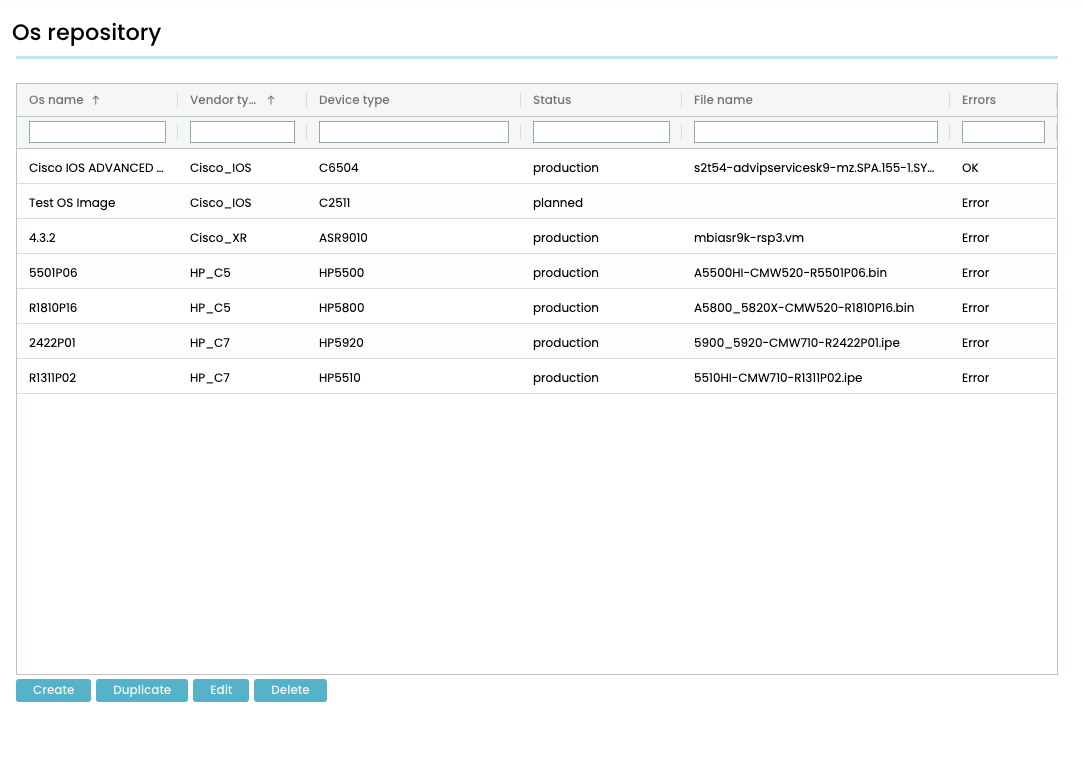Click the Duplicate button
This screenshot has height=759, width=1083.
click(142, 690)
